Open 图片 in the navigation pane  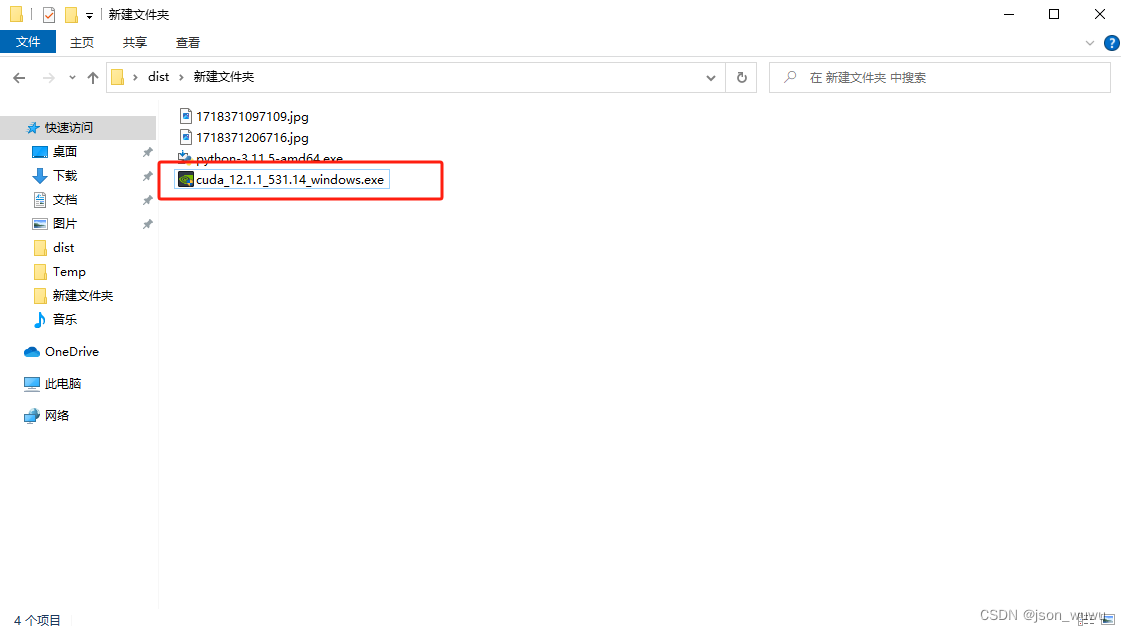click(64, 224)
